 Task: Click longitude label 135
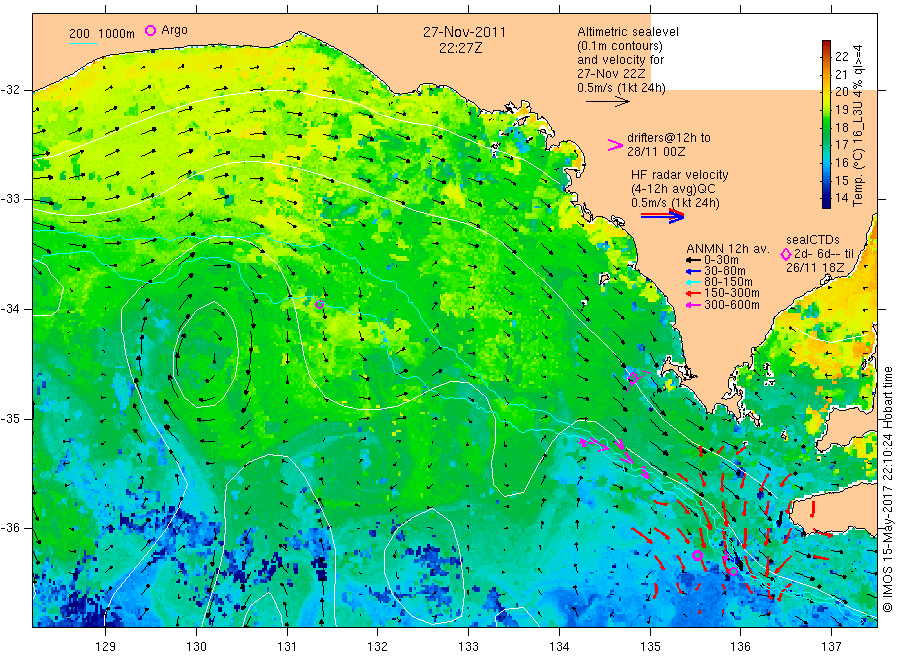coord(650,646)
